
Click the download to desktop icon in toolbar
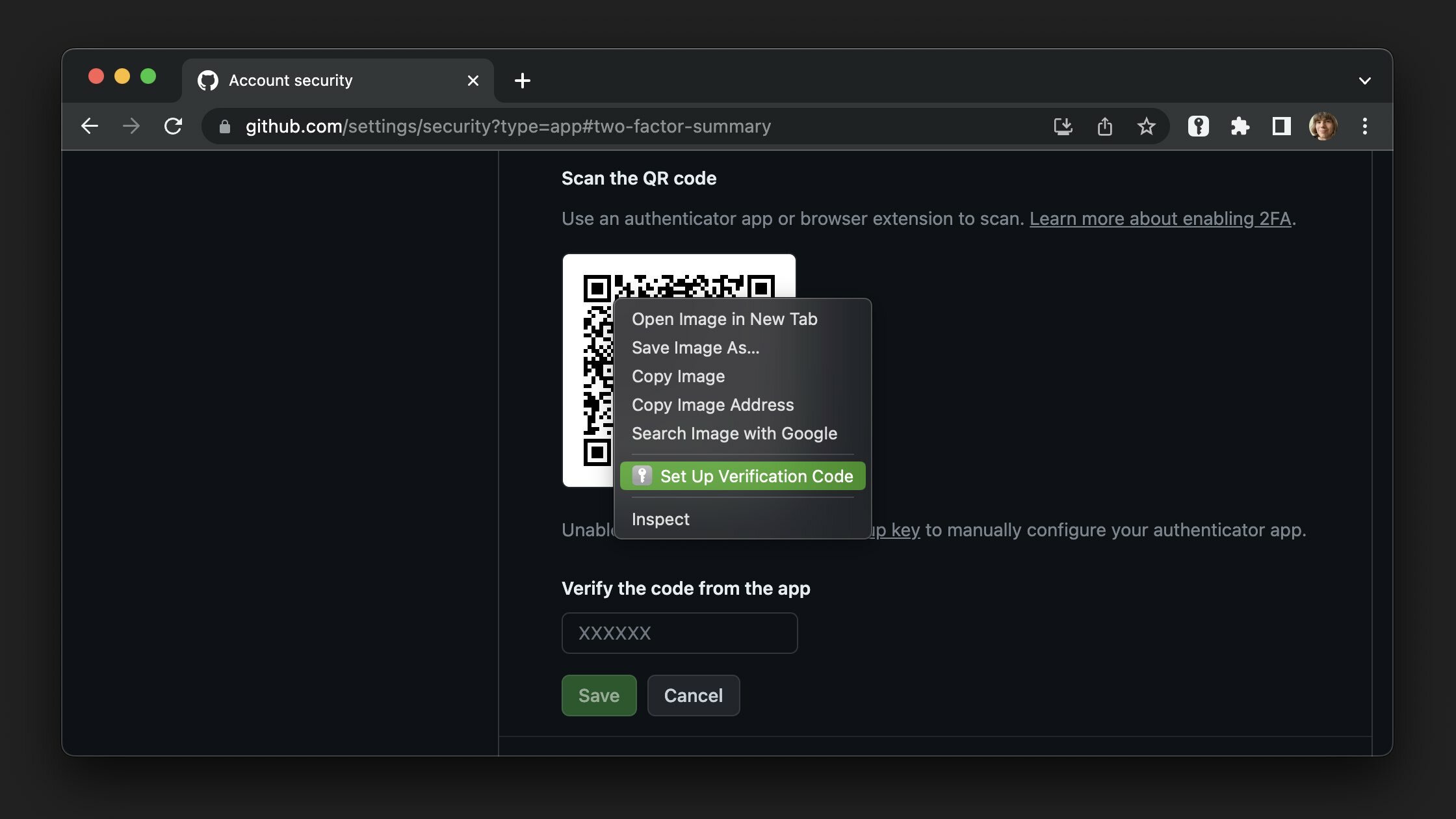(x=1063, y=126)
